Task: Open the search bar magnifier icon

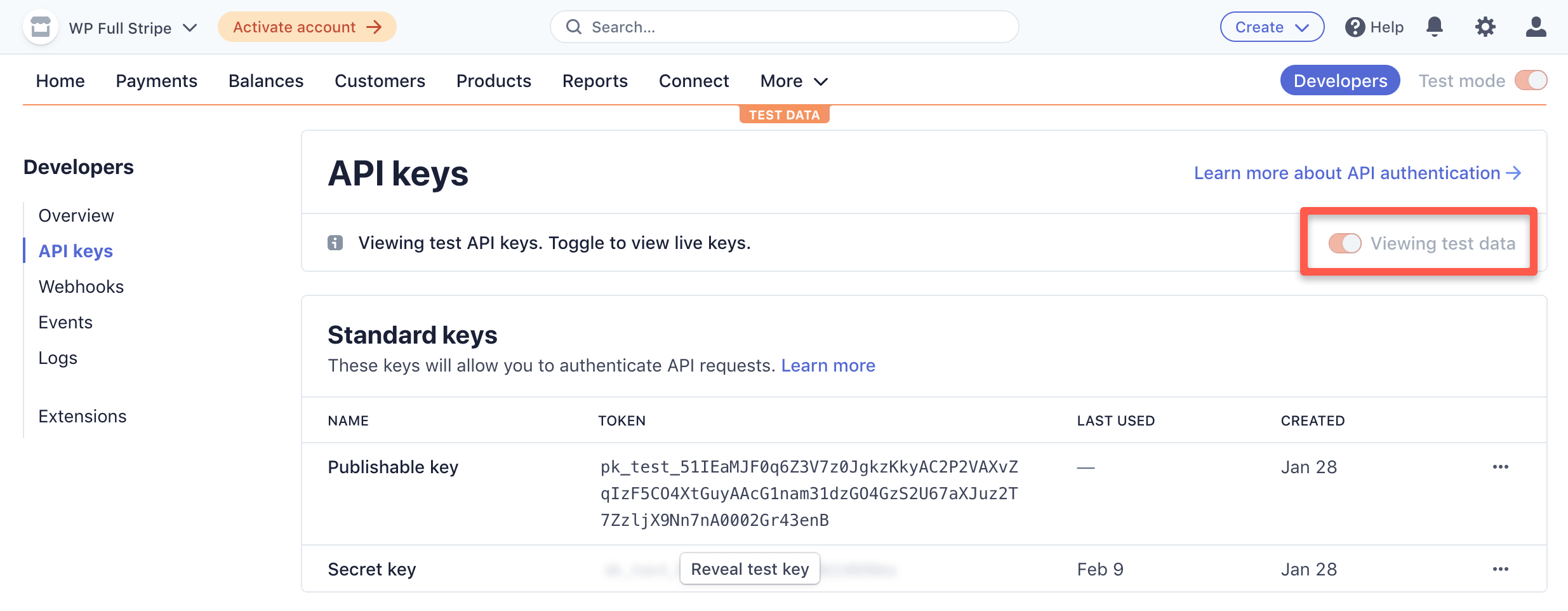Action: point(575,27)
